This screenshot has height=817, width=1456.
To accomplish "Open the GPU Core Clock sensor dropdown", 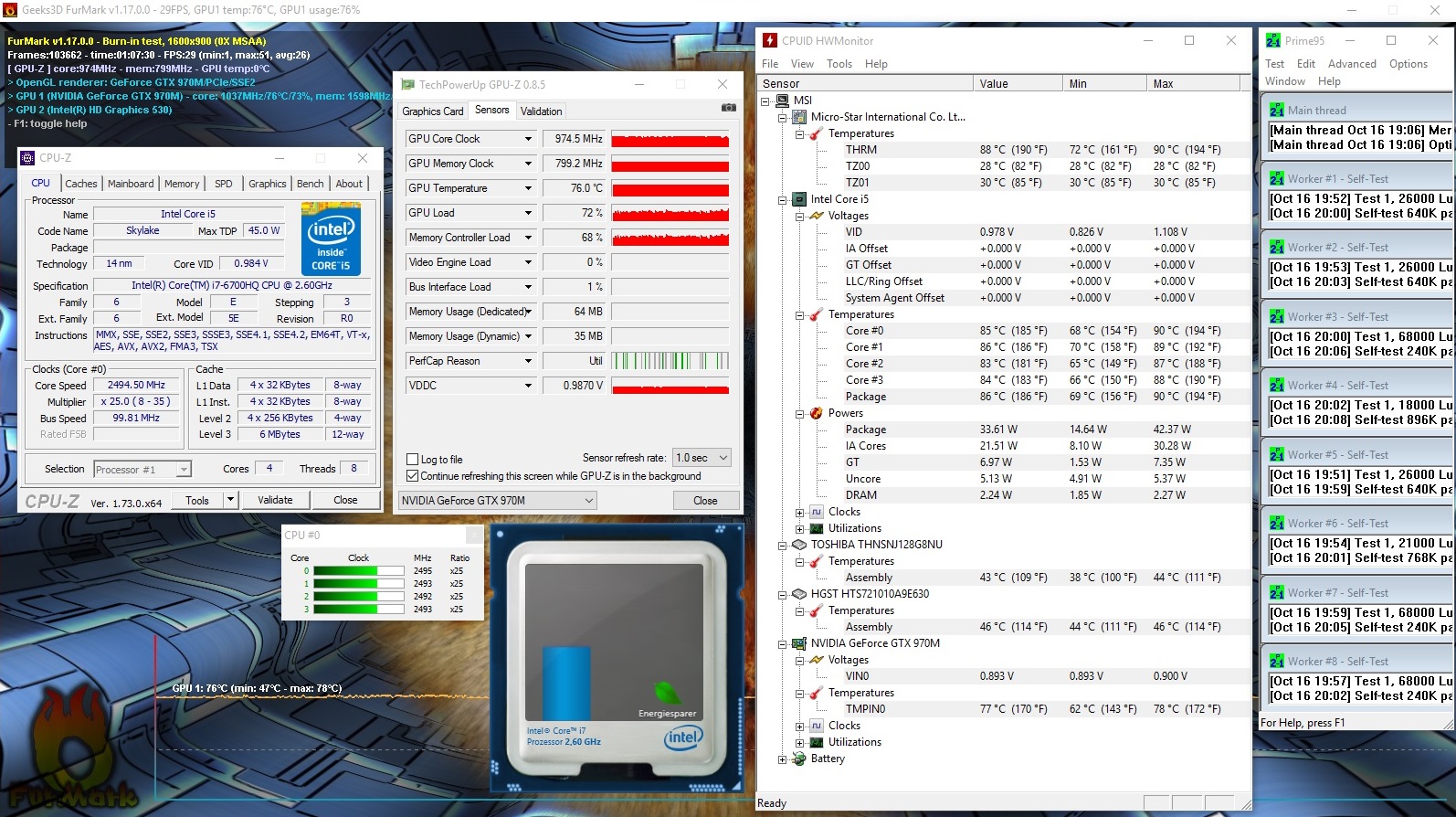I will click(528, 139).
